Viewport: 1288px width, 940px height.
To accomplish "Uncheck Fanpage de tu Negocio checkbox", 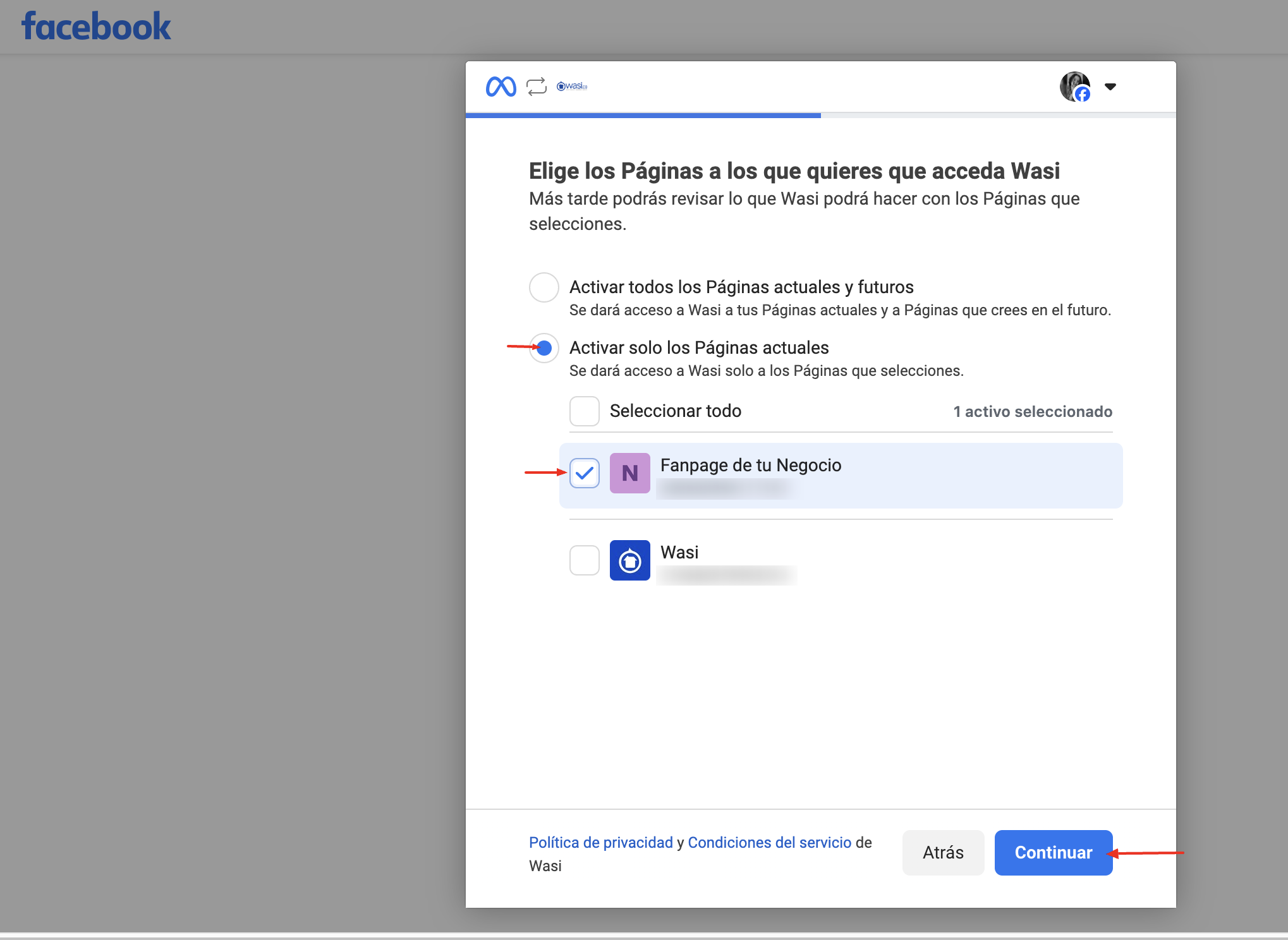I will [x=584, y=473].
